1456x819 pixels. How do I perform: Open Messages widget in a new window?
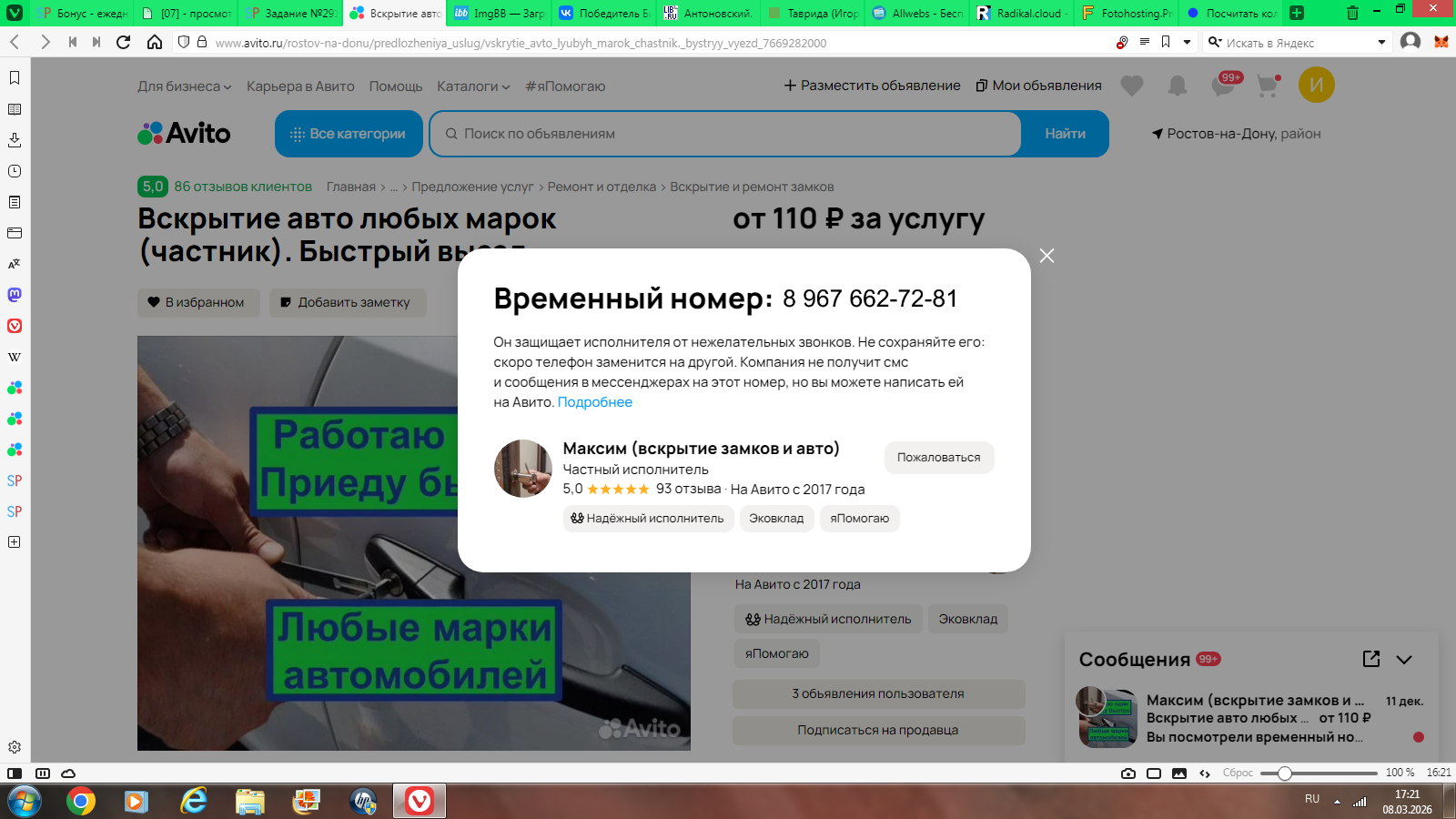click(1371, 659)
